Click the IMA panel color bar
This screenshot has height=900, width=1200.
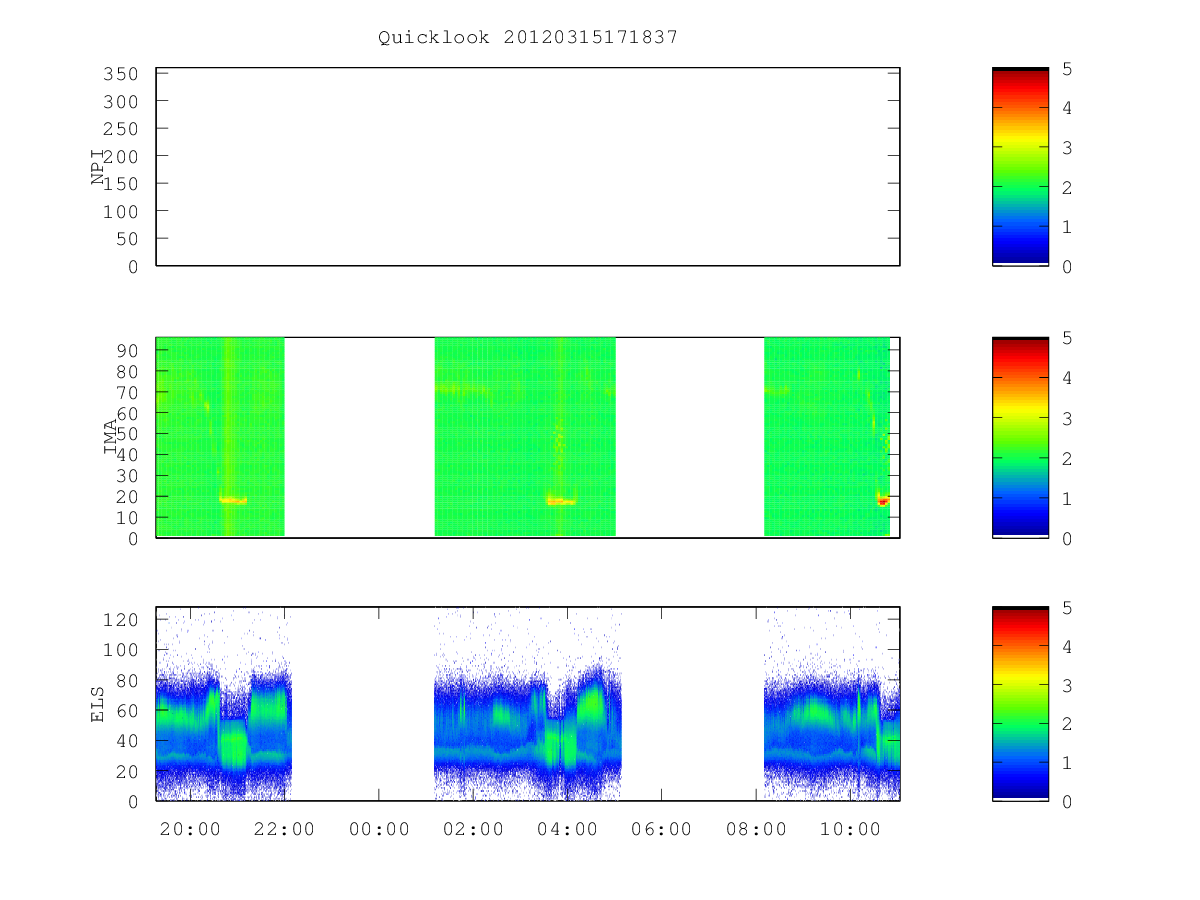(1020, 438)
